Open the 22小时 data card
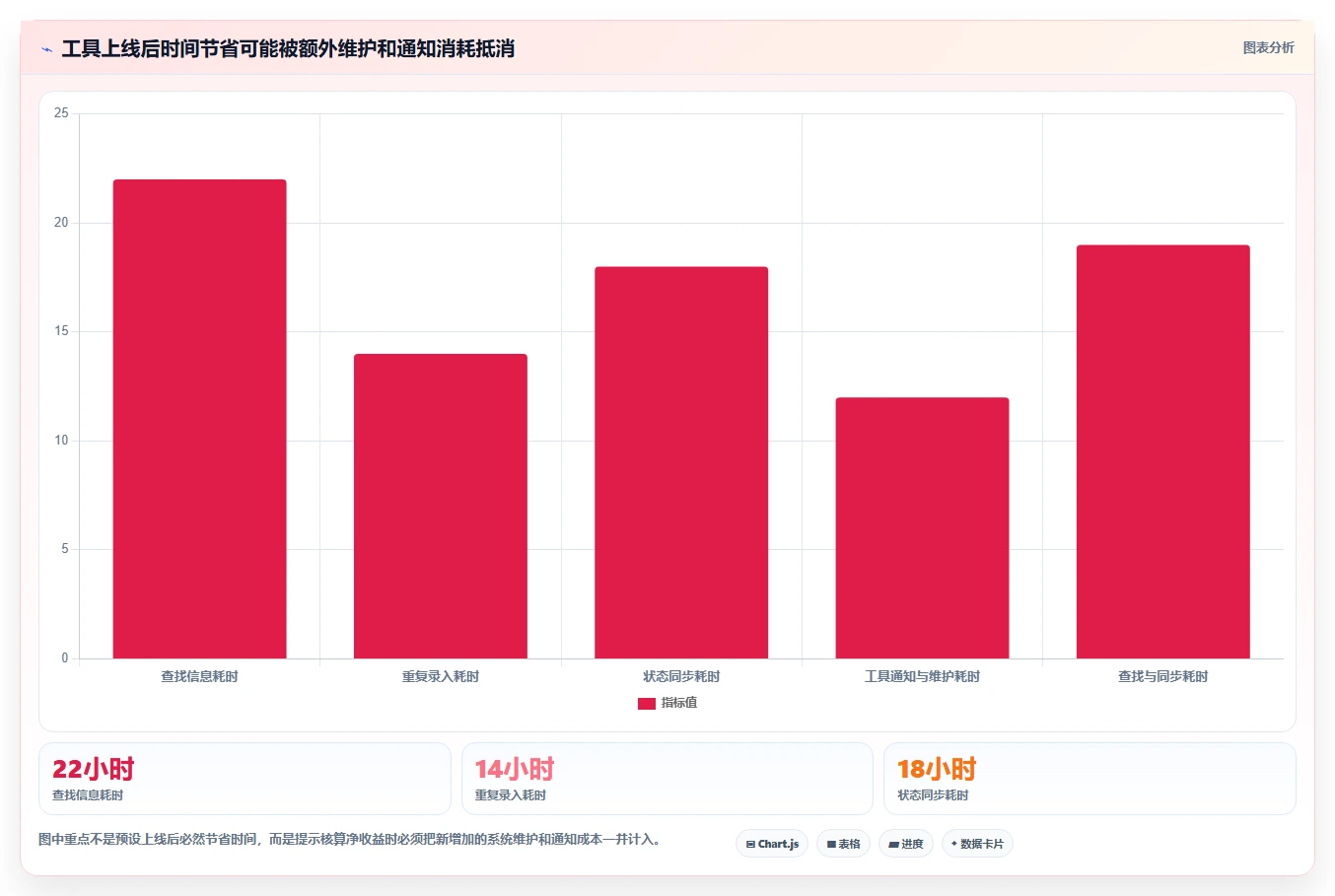 pos(245,779)
